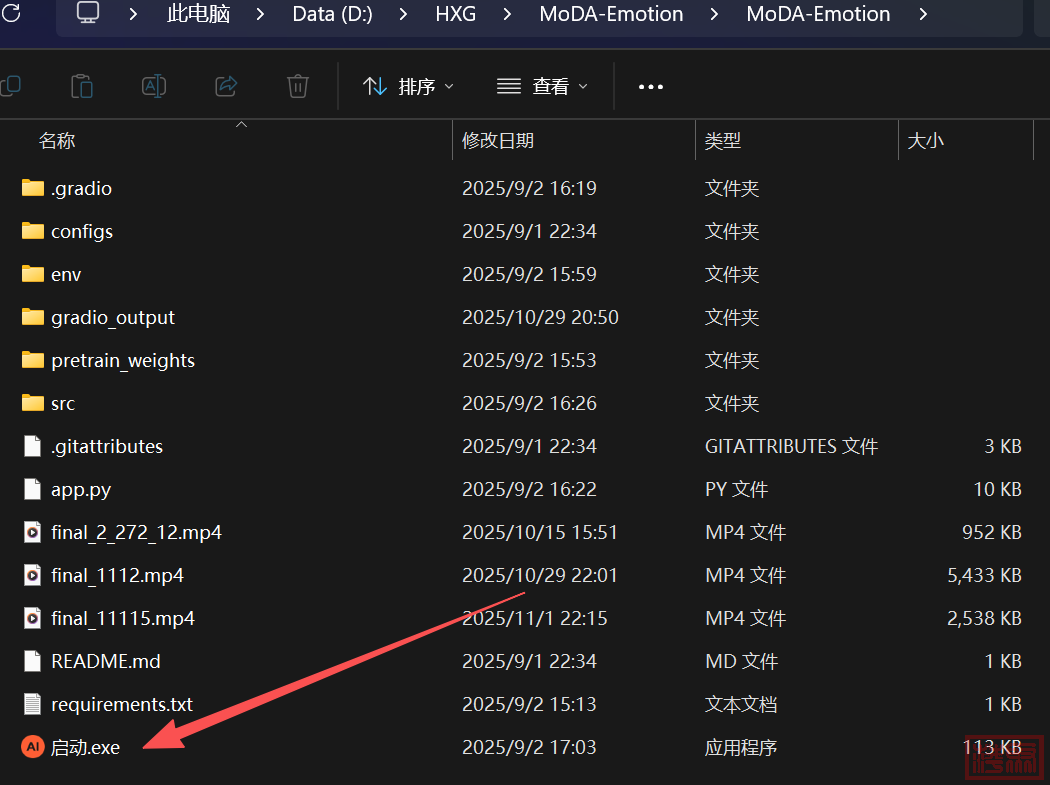
Task: Select the final_1112.mp4 video file icon
Action: coord(33,575)
